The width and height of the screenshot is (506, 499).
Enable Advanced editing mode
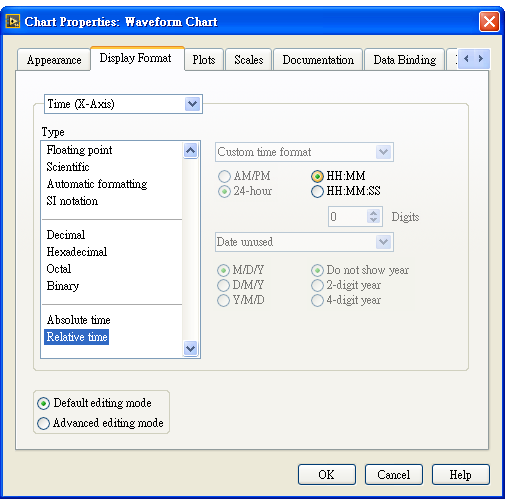(x=44, y=423)
